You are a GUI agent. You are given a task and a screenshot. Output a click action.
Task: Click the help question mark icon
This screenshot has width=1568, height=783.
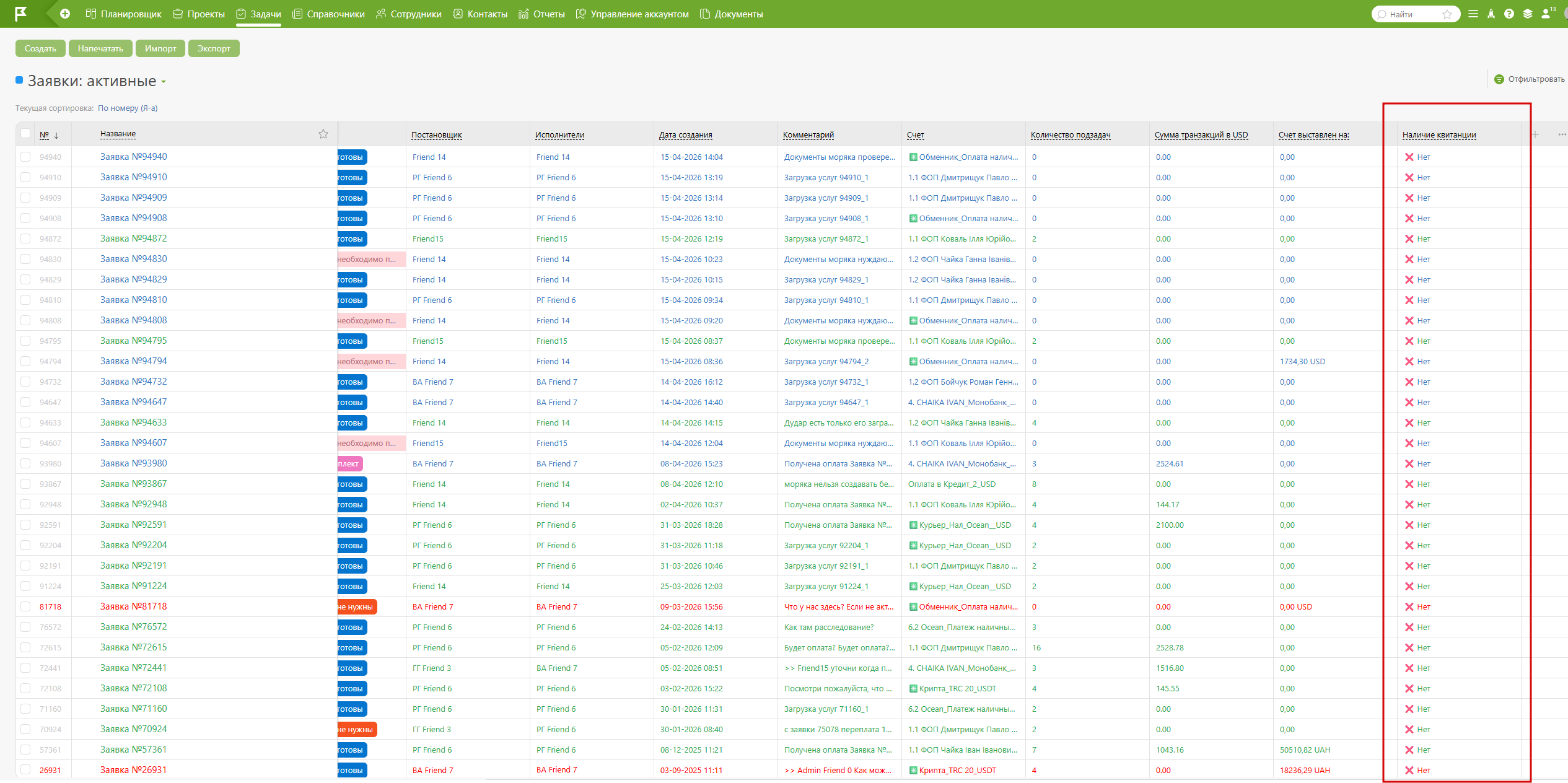click(1509, 14)
